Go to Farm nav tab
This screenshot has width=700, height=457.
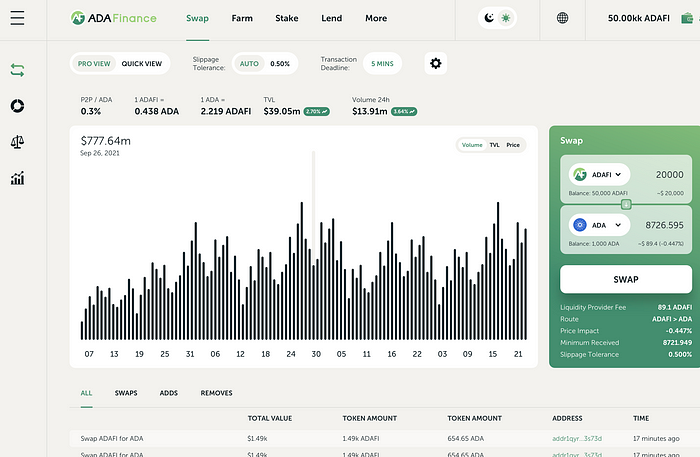point(242,18)
